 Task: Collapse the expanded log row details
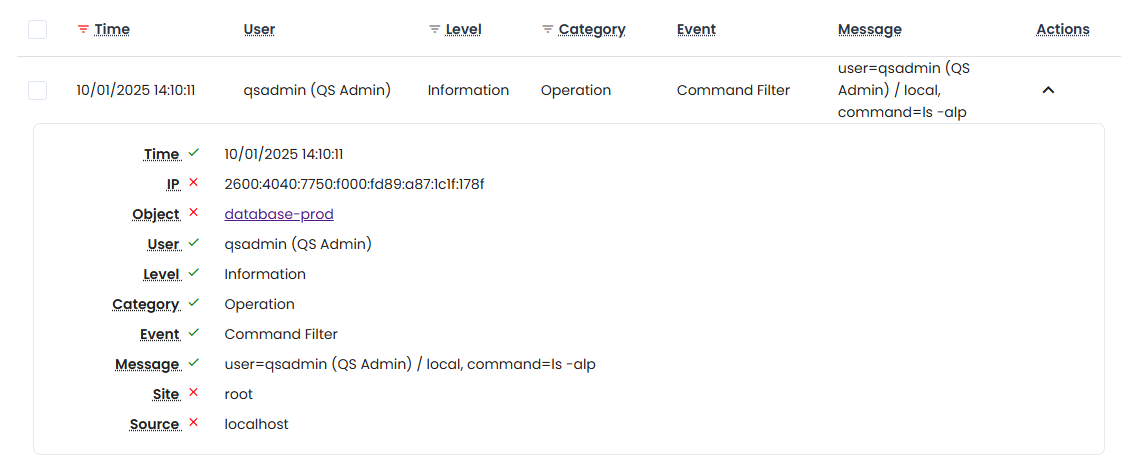1048,90
